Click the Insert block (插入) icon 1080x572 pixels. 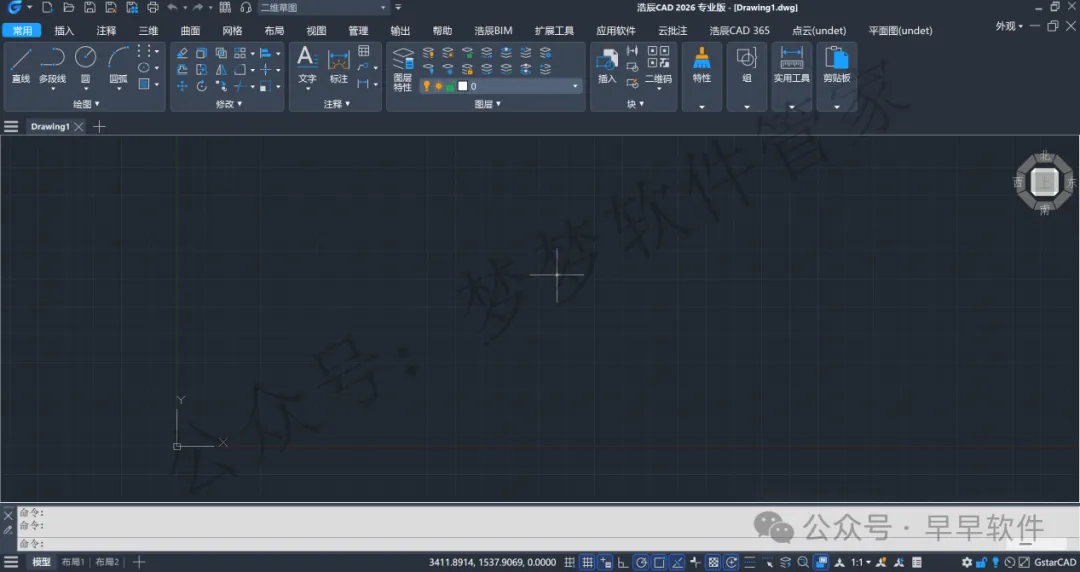tap(607, 59)
